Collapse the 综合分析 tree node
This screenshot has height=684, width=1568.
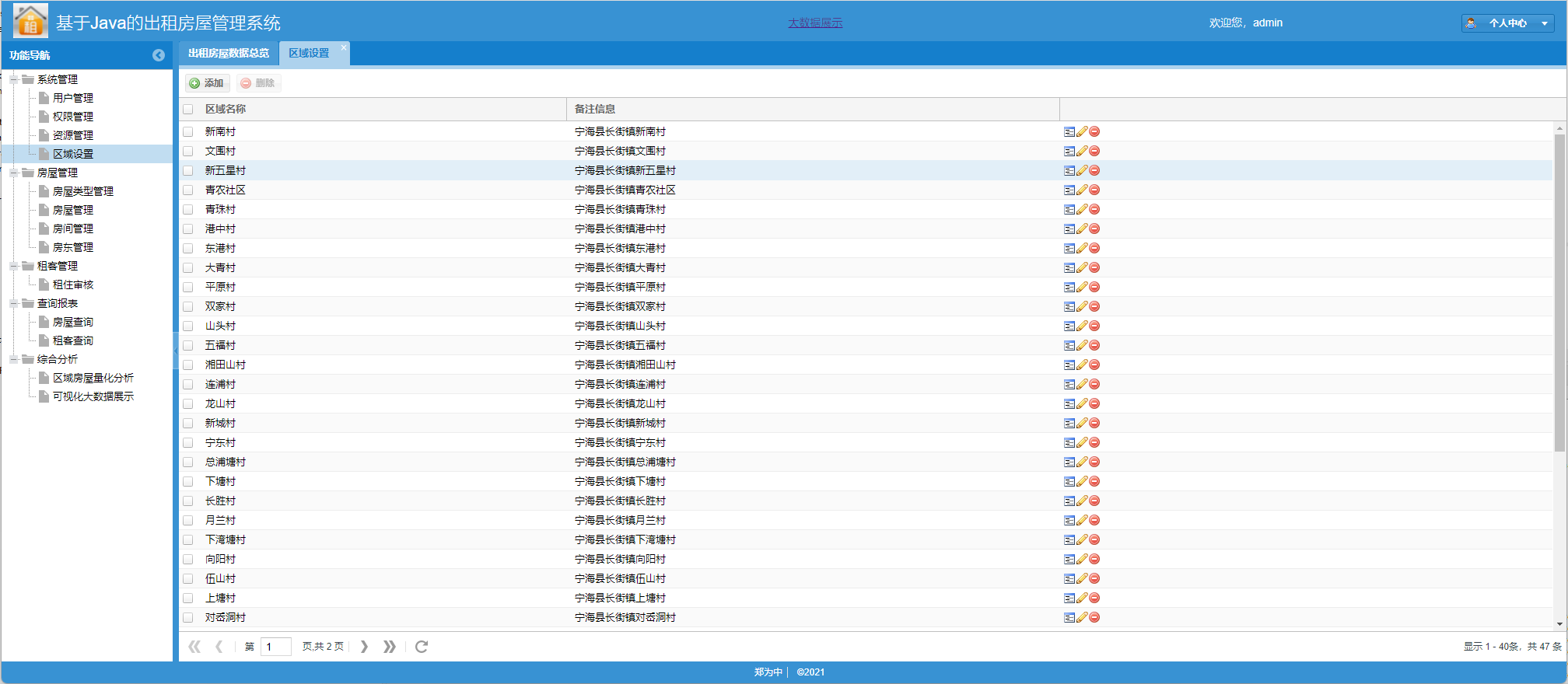(x=14, y=359)
